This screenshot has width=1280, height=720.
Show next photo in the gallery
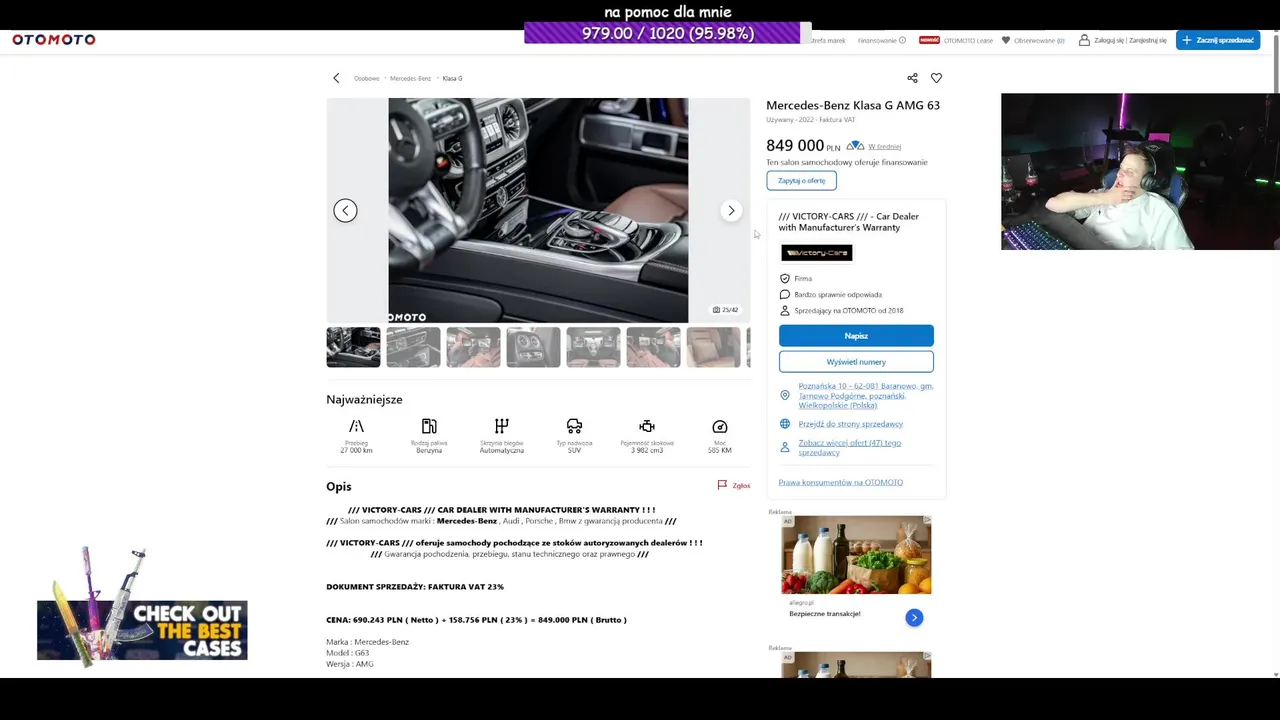pos(731,210)
